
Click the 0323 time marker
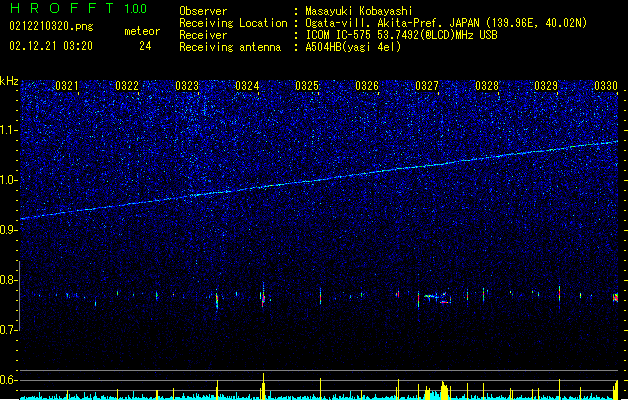coord(187,85)
